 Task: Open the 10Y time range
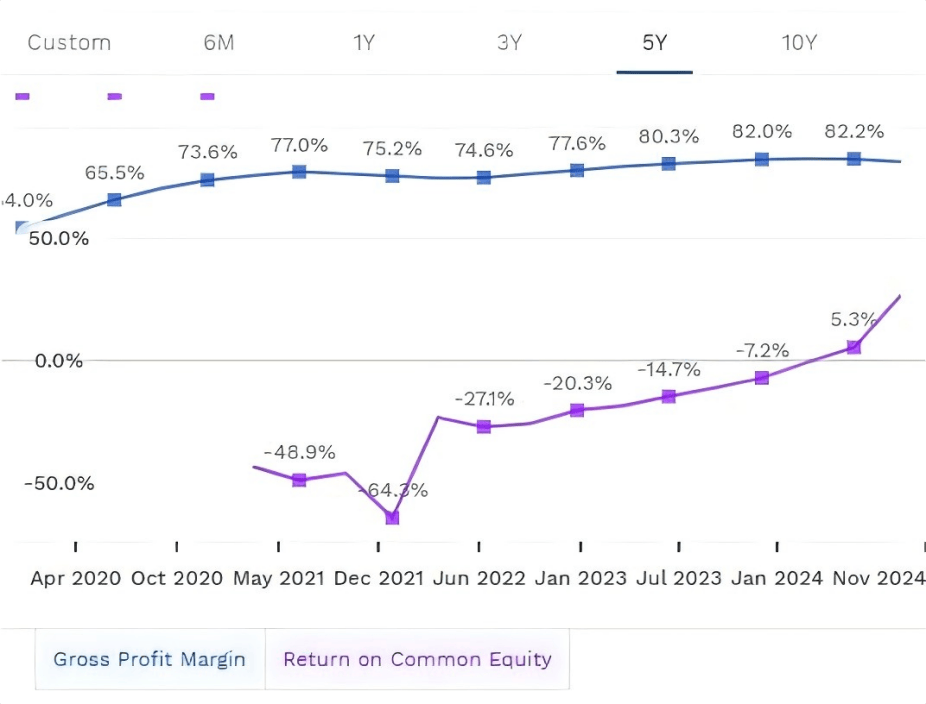coord(799,43)
